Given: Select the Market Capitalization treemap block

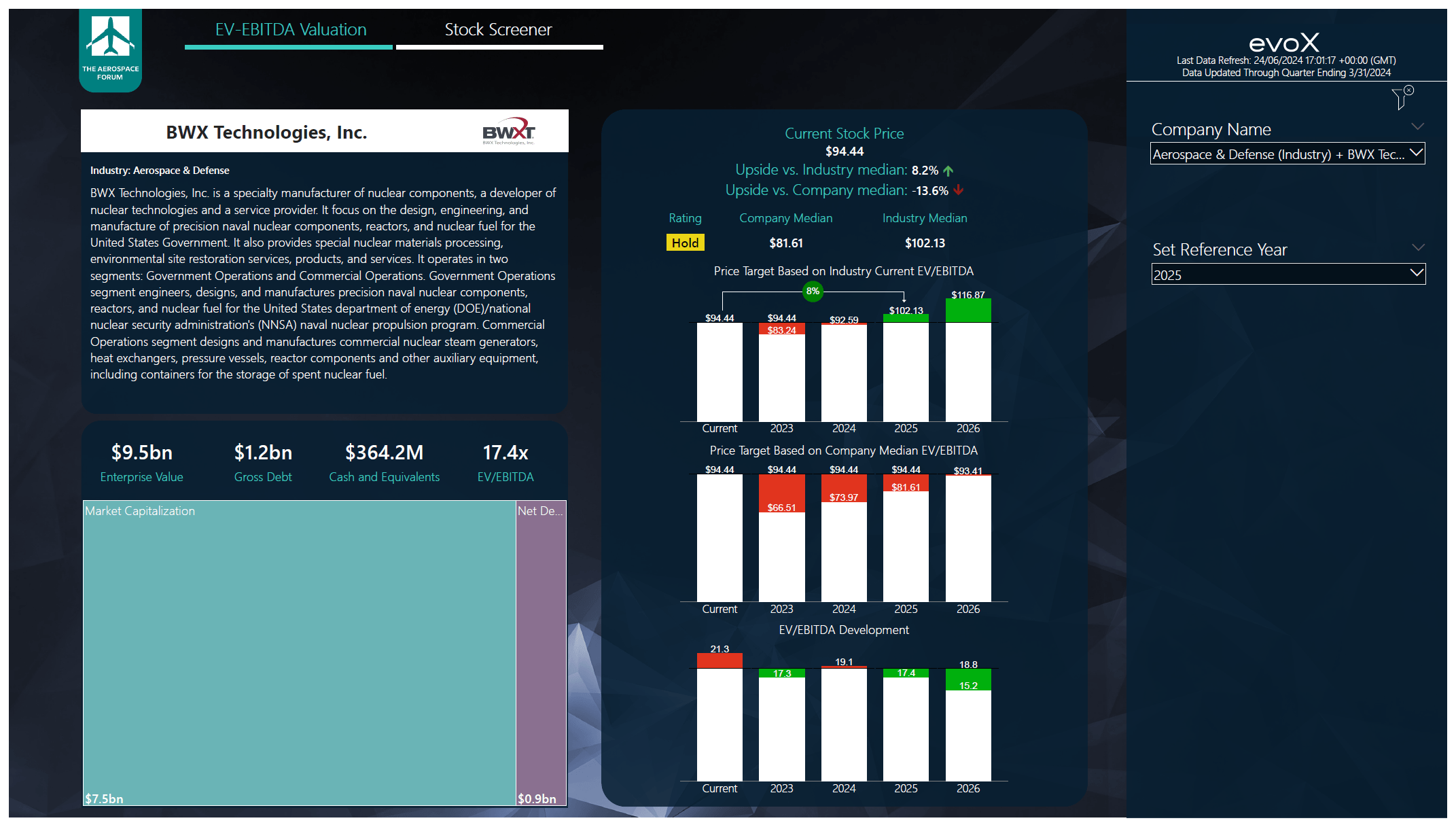Looking at the screenshot, I should point(299,653).
